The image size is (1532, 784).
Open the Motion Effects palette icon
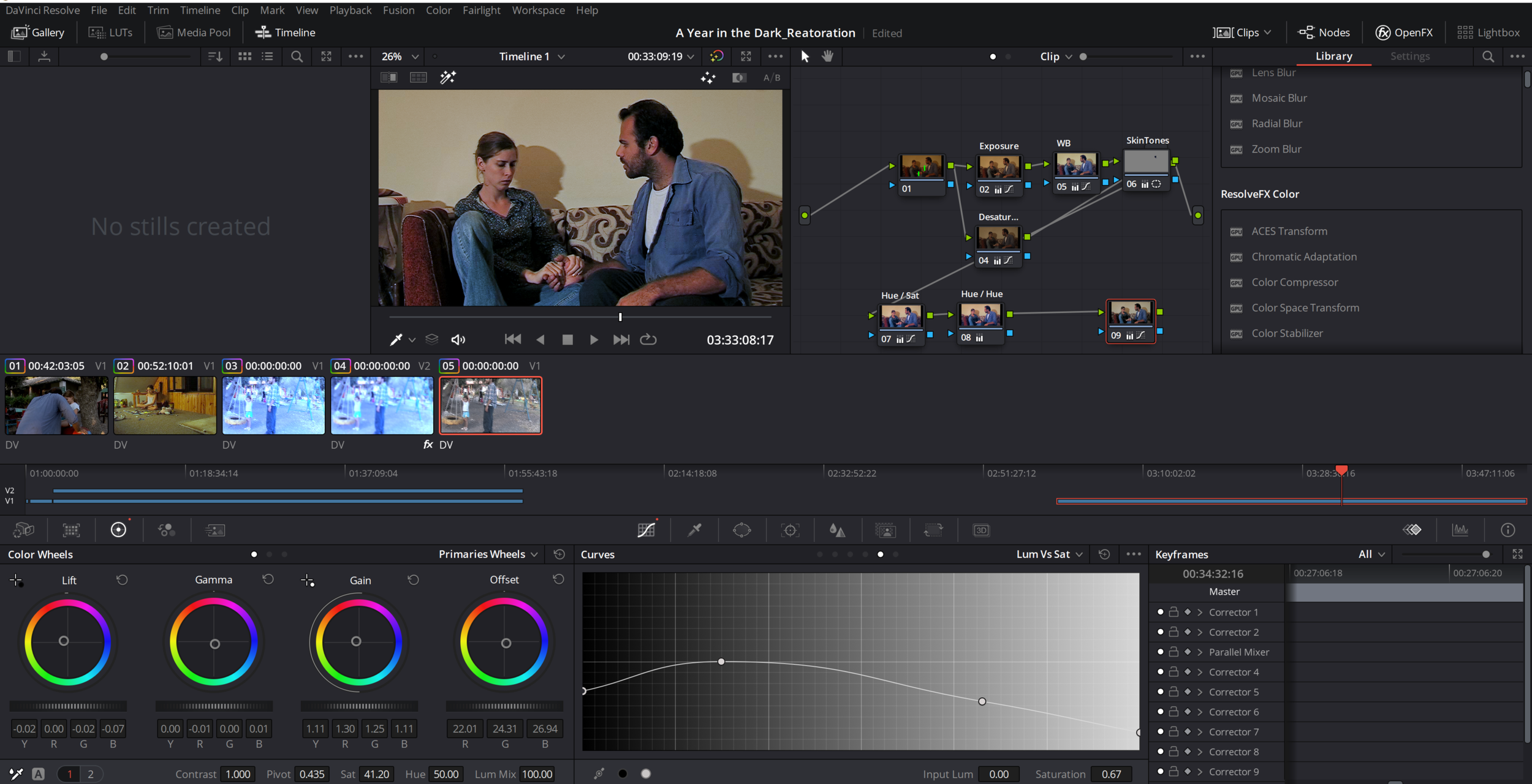pyautogui.click(x=214, y=530)
